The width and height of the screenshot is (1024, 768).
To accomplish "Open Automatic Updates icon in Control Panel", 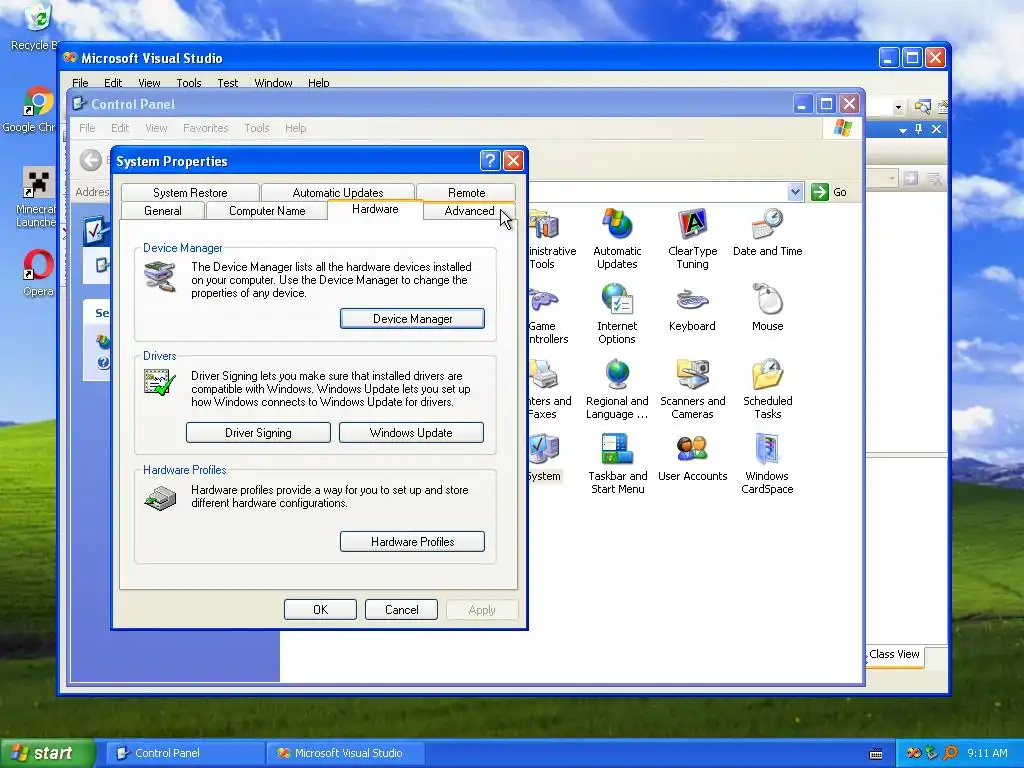I will 617,238.
